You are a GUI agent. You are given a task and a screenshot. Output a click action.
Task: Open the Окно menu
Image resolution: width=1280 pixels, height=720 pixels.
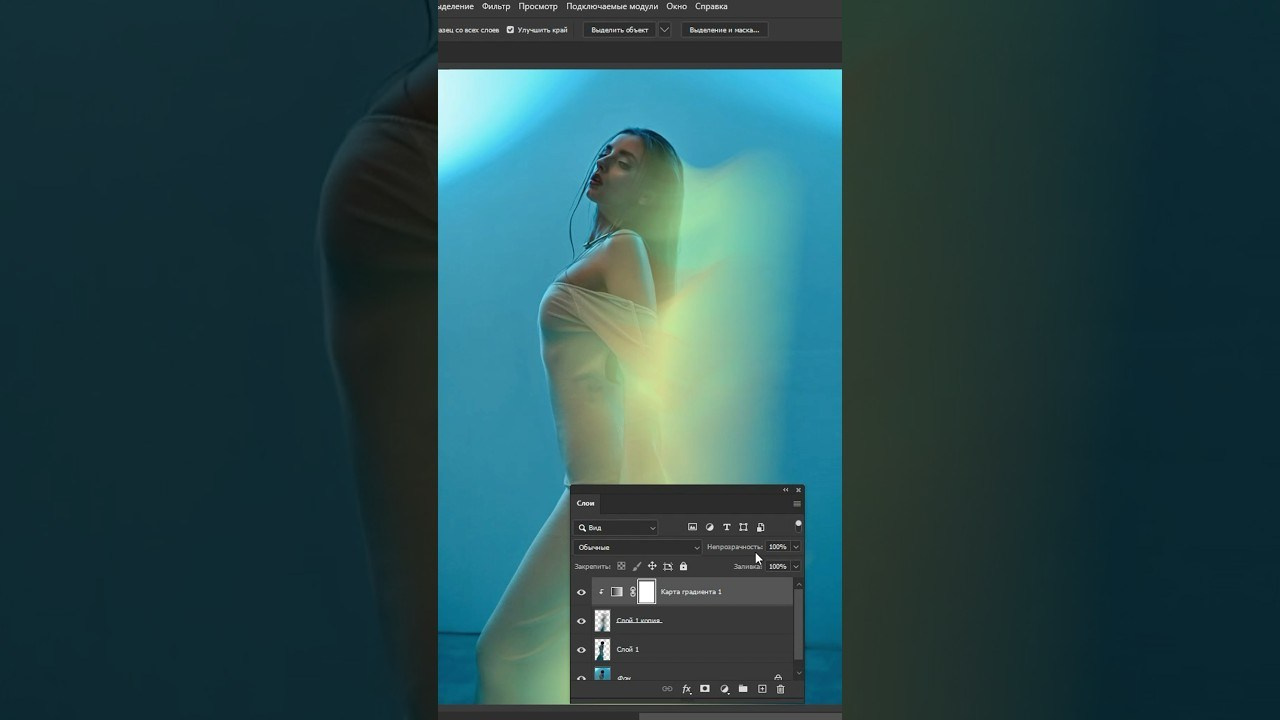click(676, 6)
